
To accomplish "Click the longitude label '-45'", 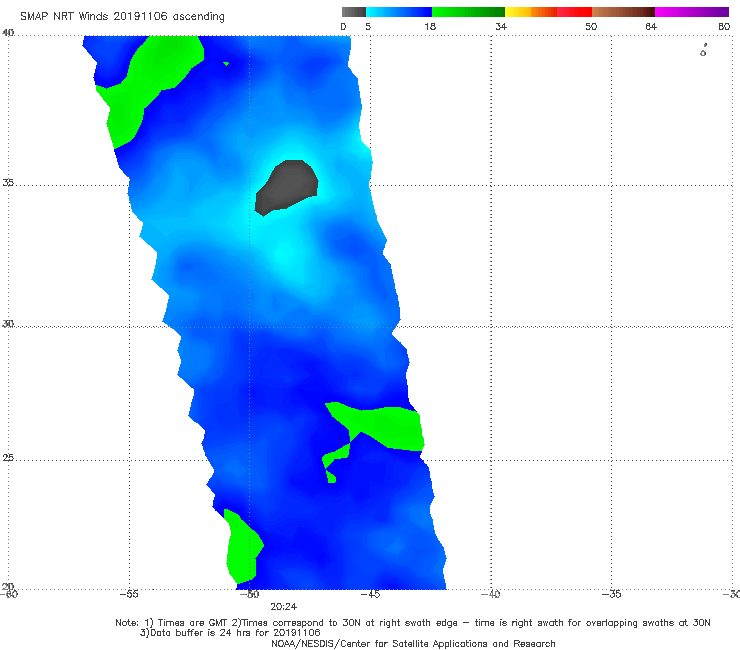I will pos(370,594).
